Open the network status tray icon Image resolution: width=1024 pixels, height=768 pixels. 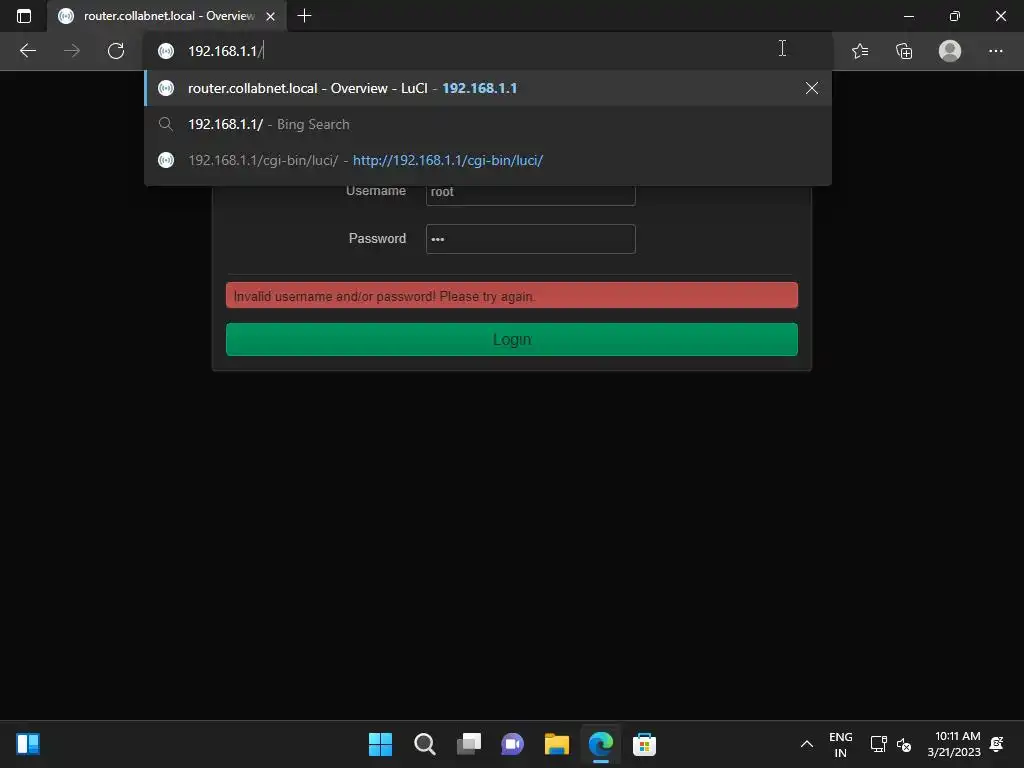(x=878, y=744)
